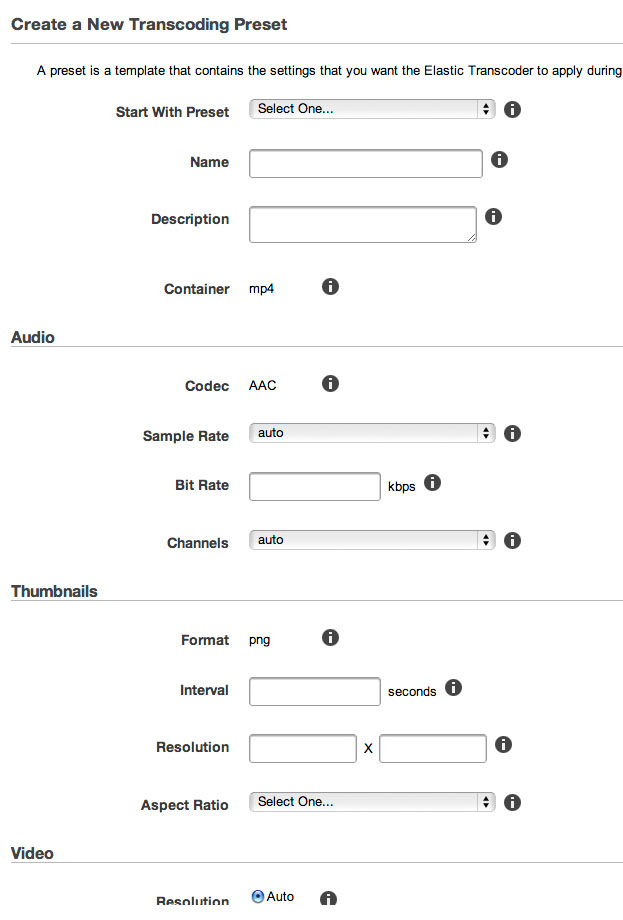Show info for thumbnail Format png
The image size is (623, 920).
click(330, 638)
